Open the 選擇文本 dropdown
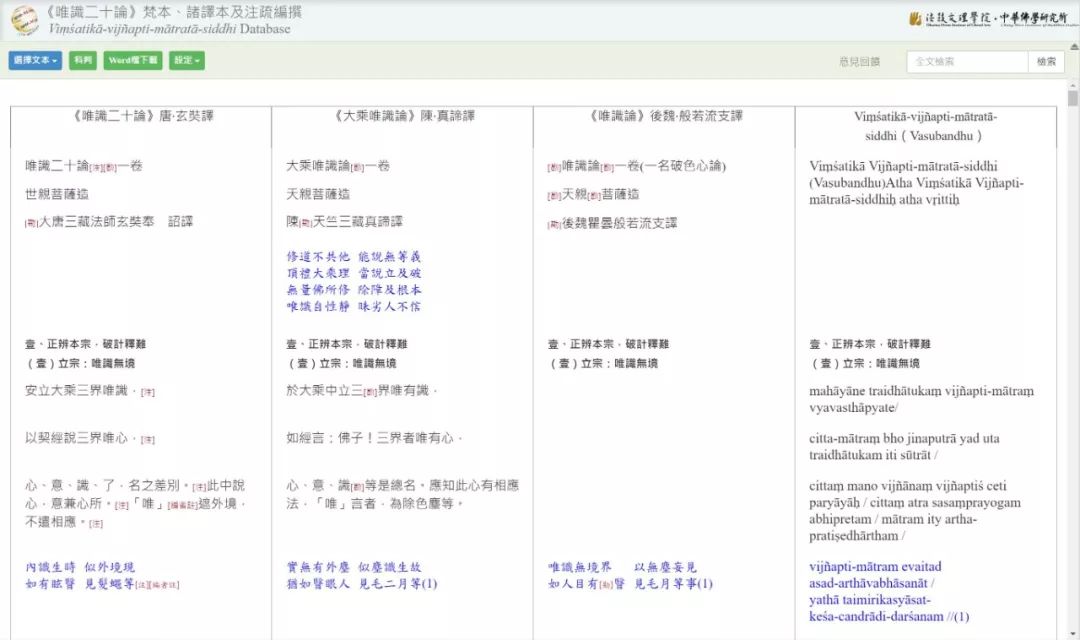This screenshot has width=1080, height=640. [x=35, y=61]
